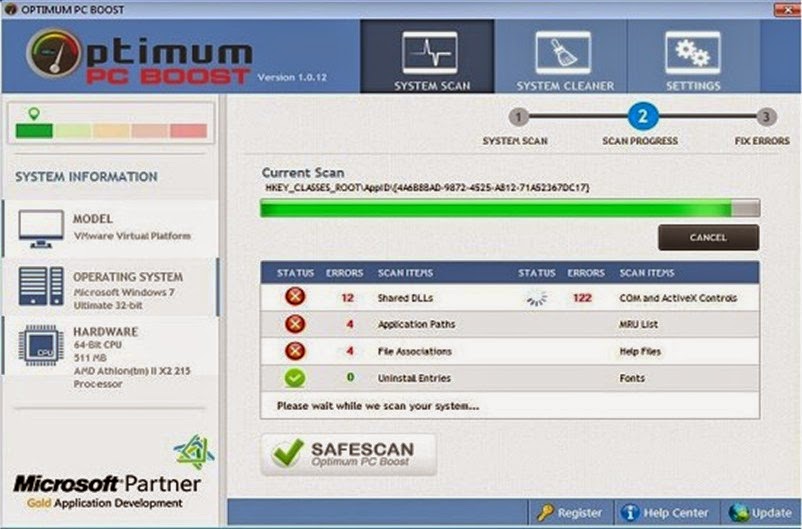This screenshot has width=802, height=529.
Task: Click the Operating System server icon
Action: (41, 286)
